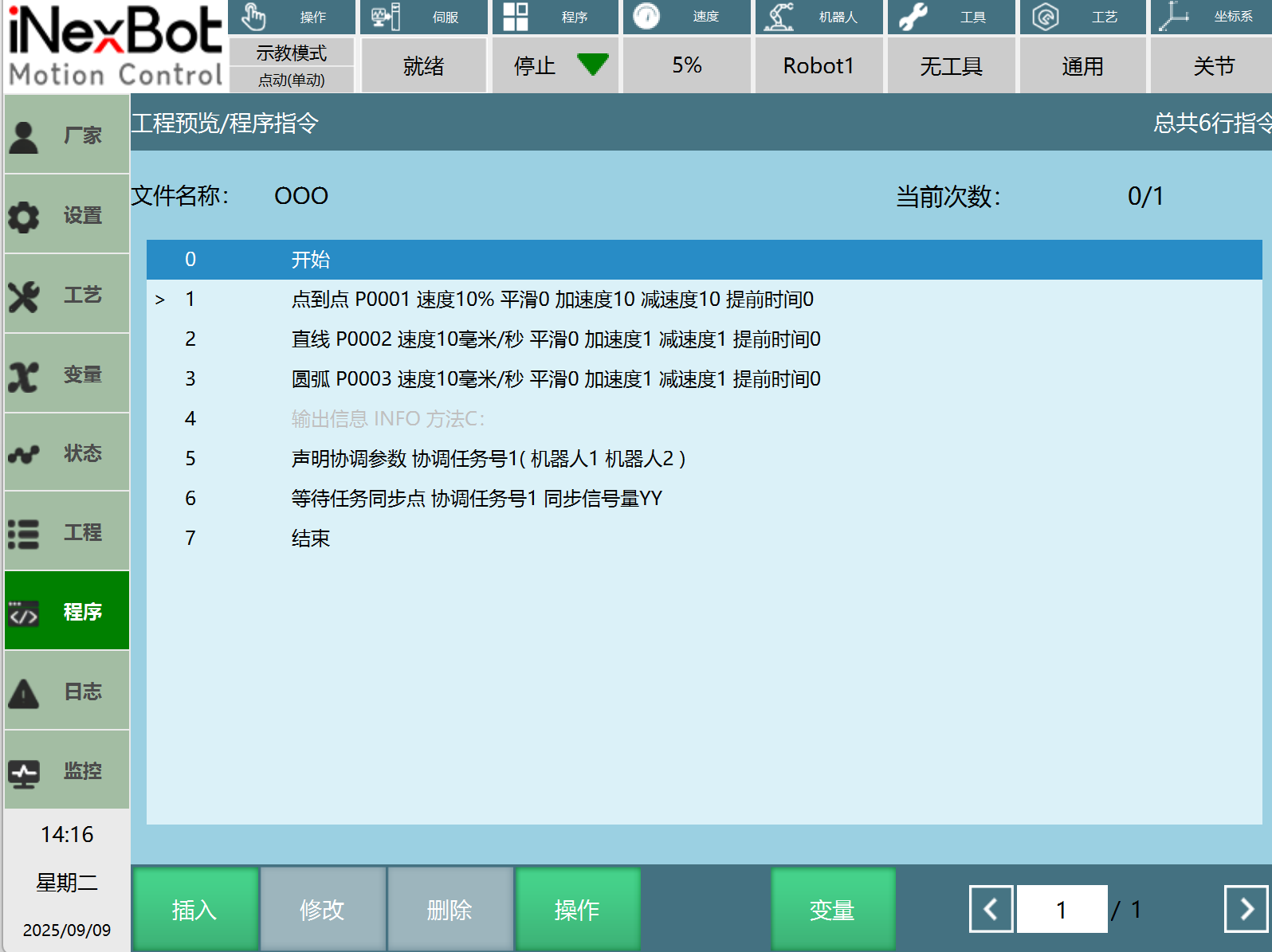Open the 日志 log sidebar tab
The image size is (1272, 952).
pos(67,691)
